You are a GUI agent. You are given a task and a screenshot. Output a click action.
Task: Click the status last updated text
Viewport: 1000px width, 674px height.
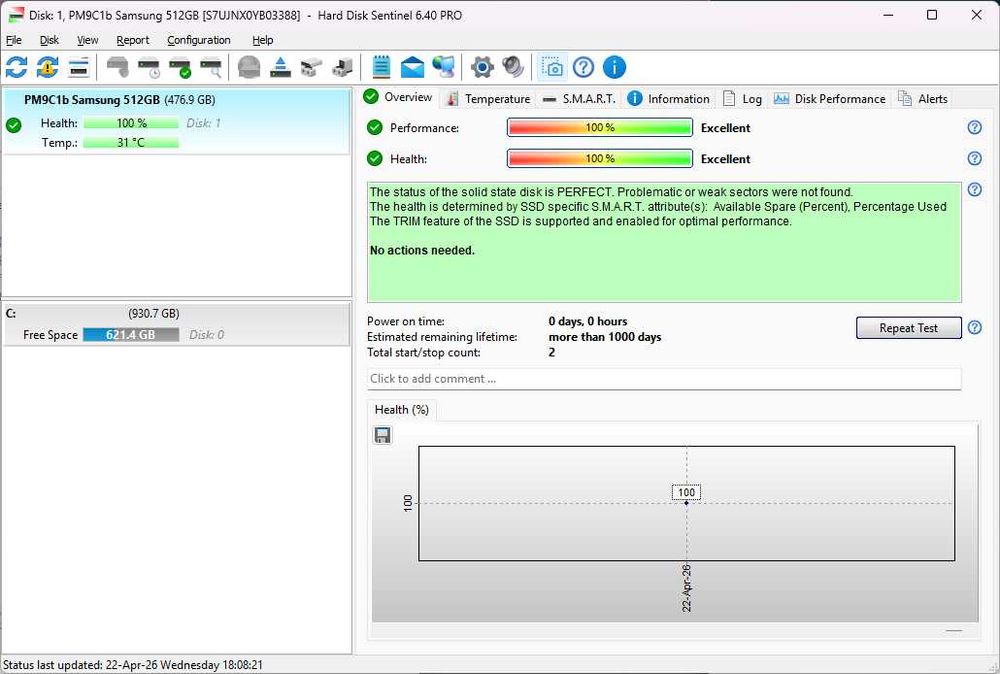coord(133,664)
